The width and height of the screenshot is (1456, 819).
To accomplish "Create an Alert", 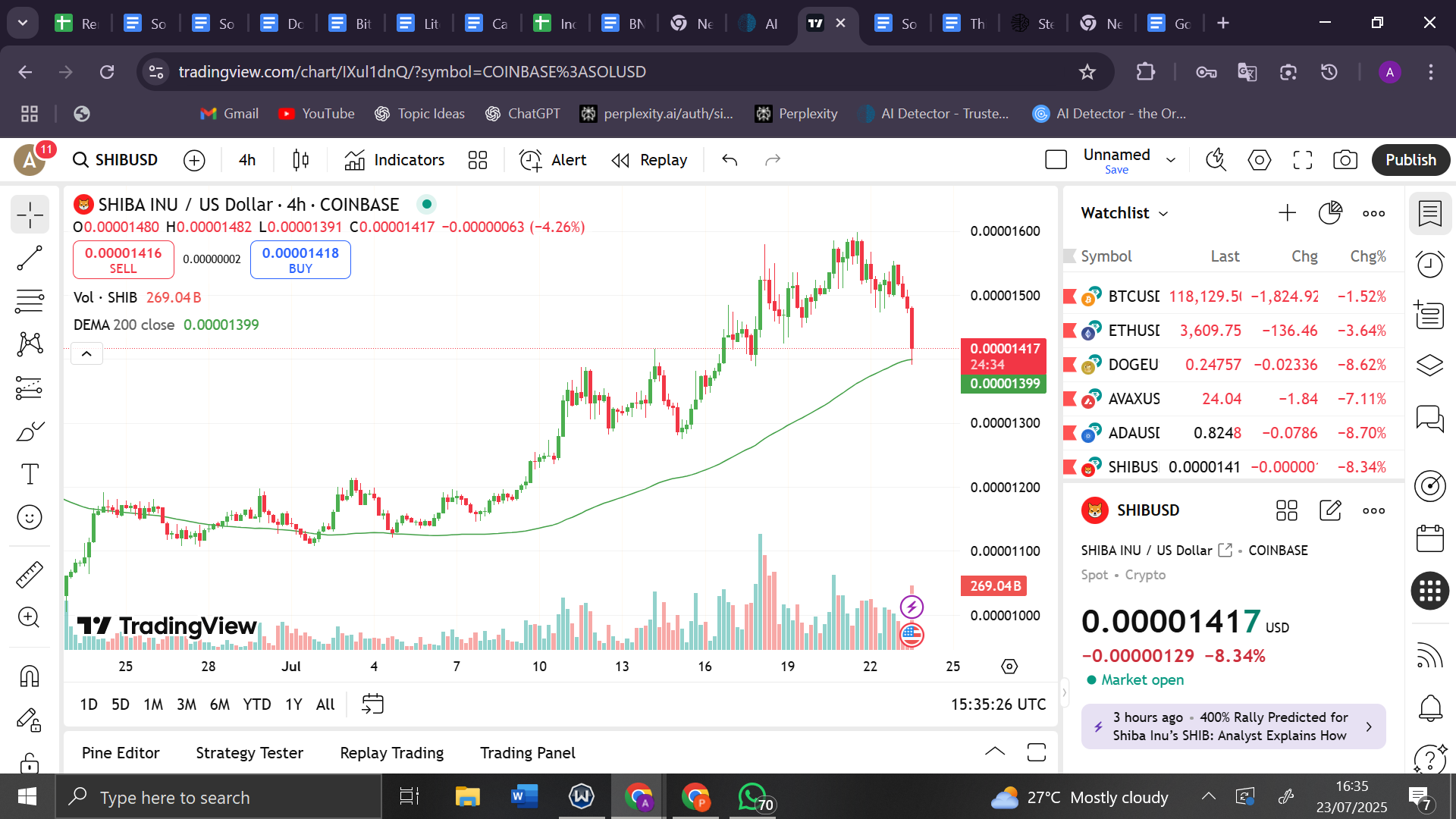I will (x=553, y=160).
